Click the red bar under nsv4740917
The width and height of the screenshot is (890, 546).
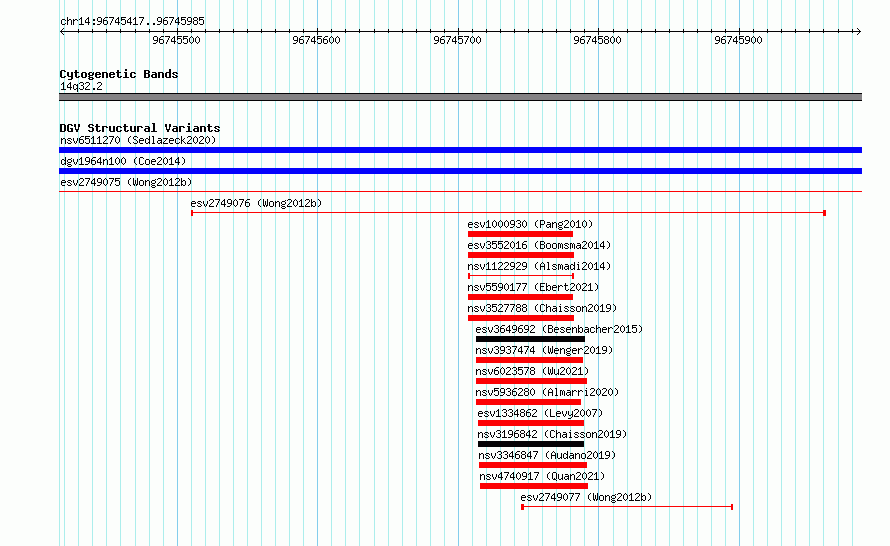point(534,486)
